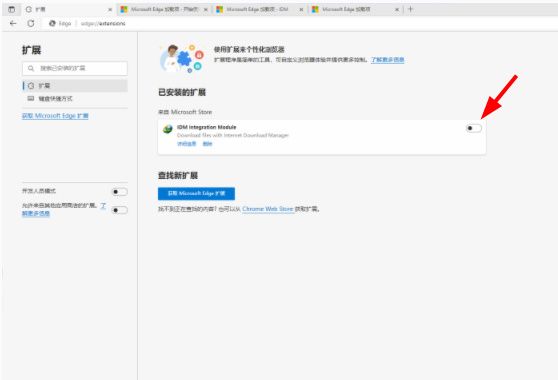Click the edge://extensions address bar
Screen dimensions: 558x380
point(103,23)
